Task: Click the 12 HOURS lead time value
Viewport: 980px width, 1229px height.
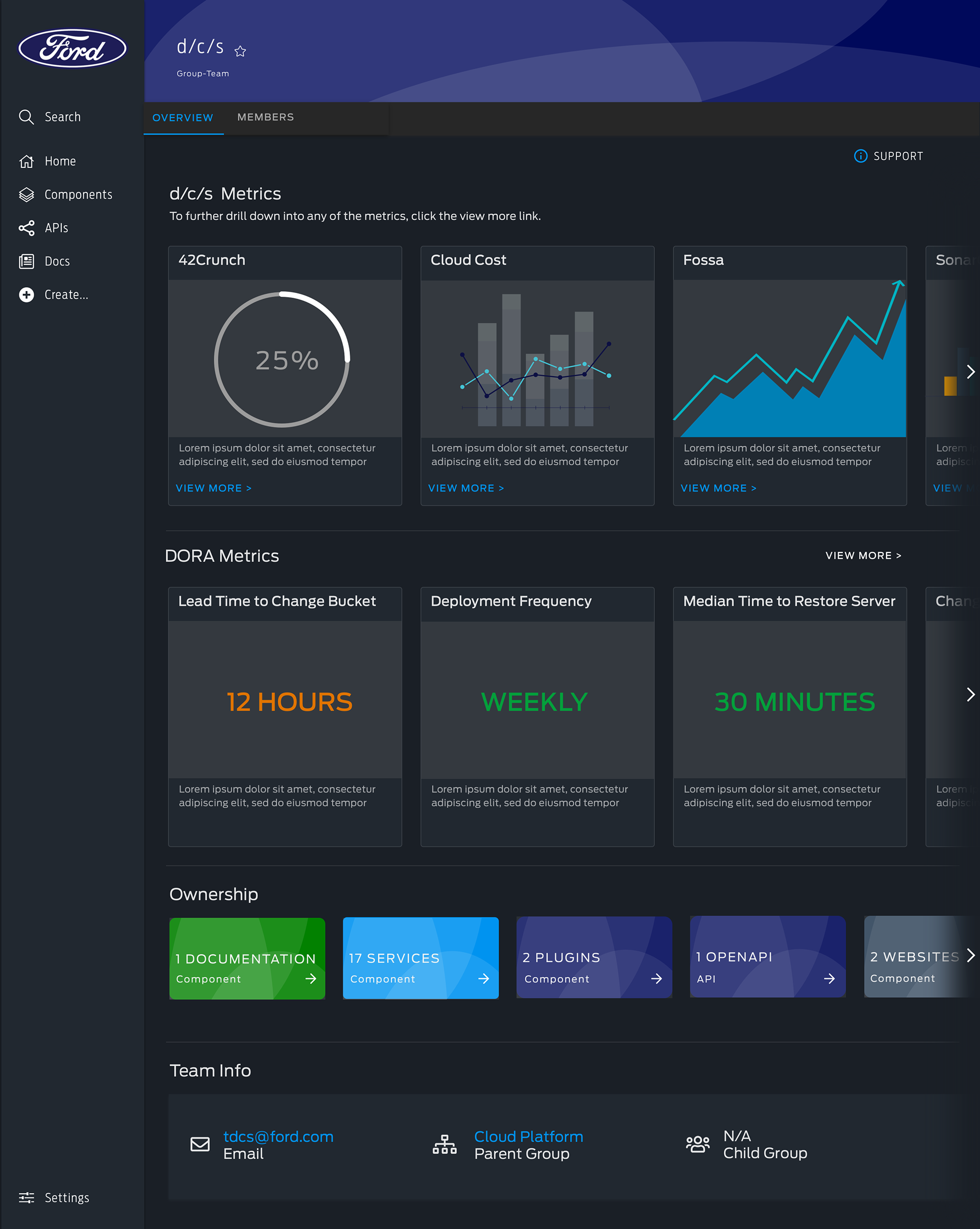Action: point(289,702)
